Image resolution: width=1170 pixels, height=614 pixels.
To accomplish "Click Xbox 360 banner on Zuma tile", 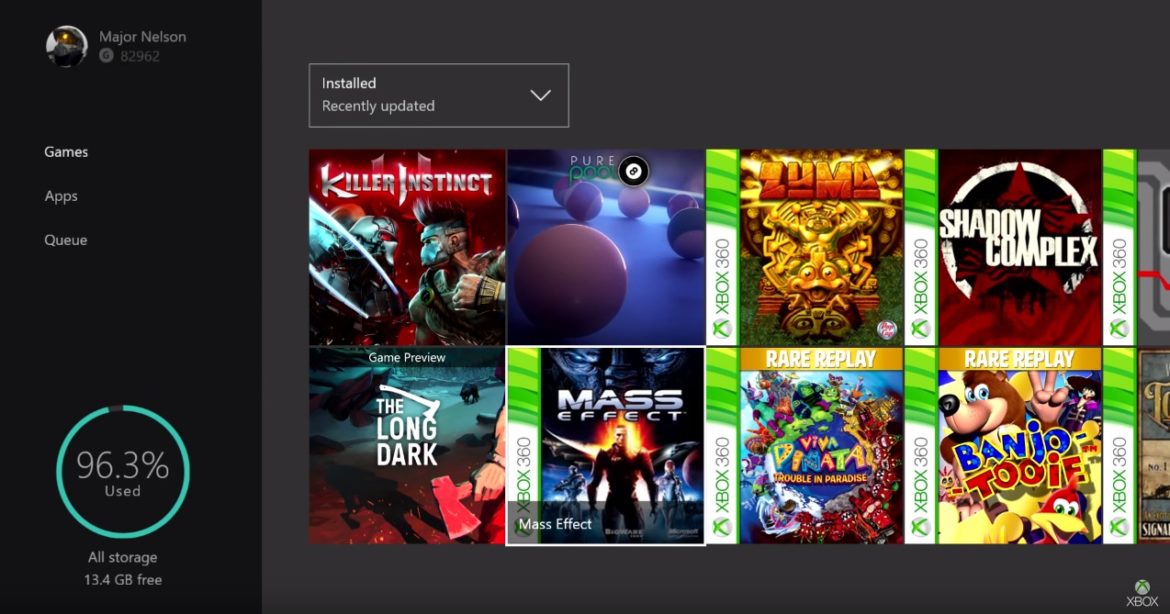I will (x=722, y=247).
